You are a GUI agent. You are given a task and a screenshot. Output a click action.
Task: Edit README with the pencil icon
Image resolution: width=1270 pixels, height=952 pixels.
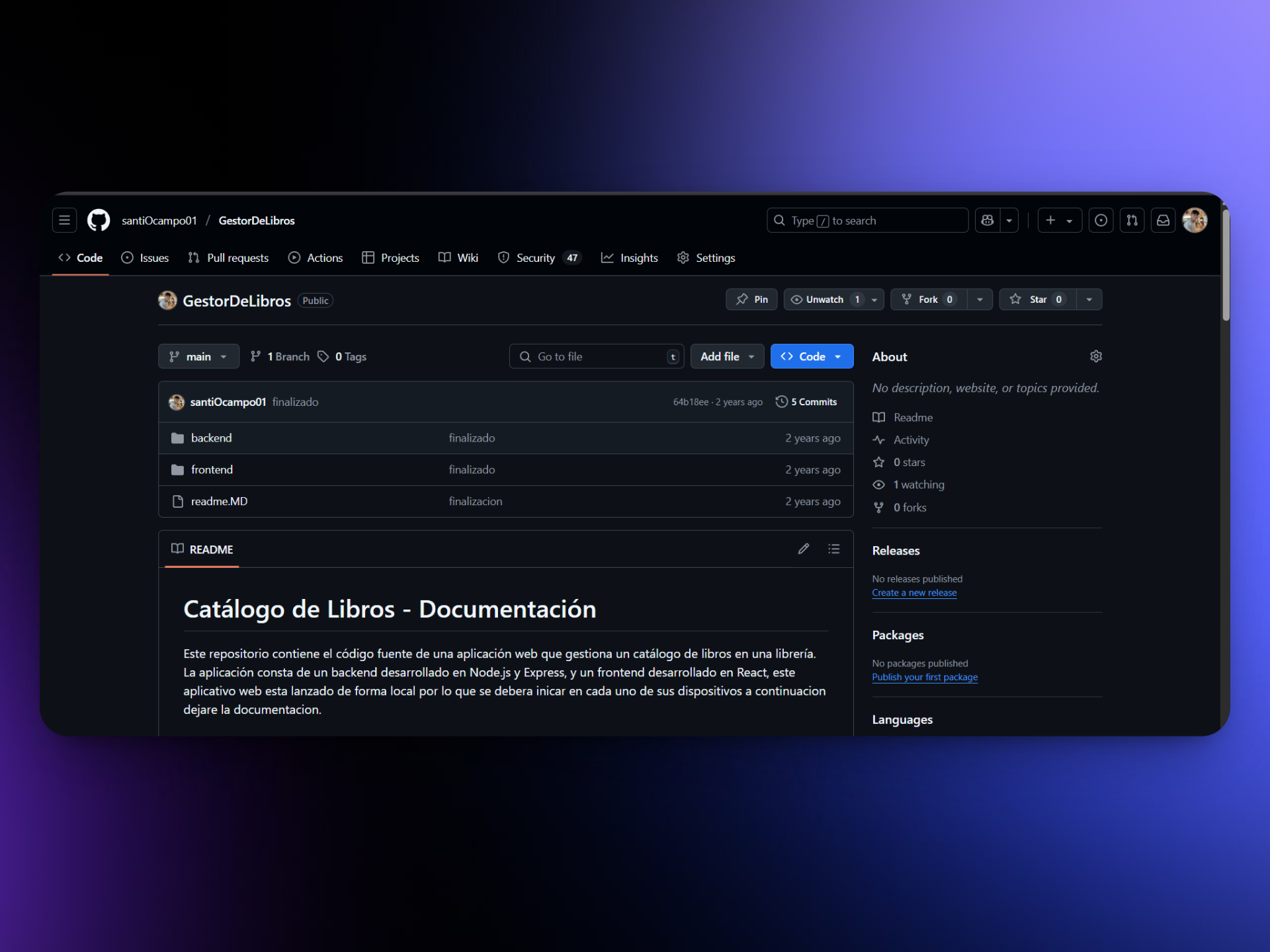coord(803,549)
